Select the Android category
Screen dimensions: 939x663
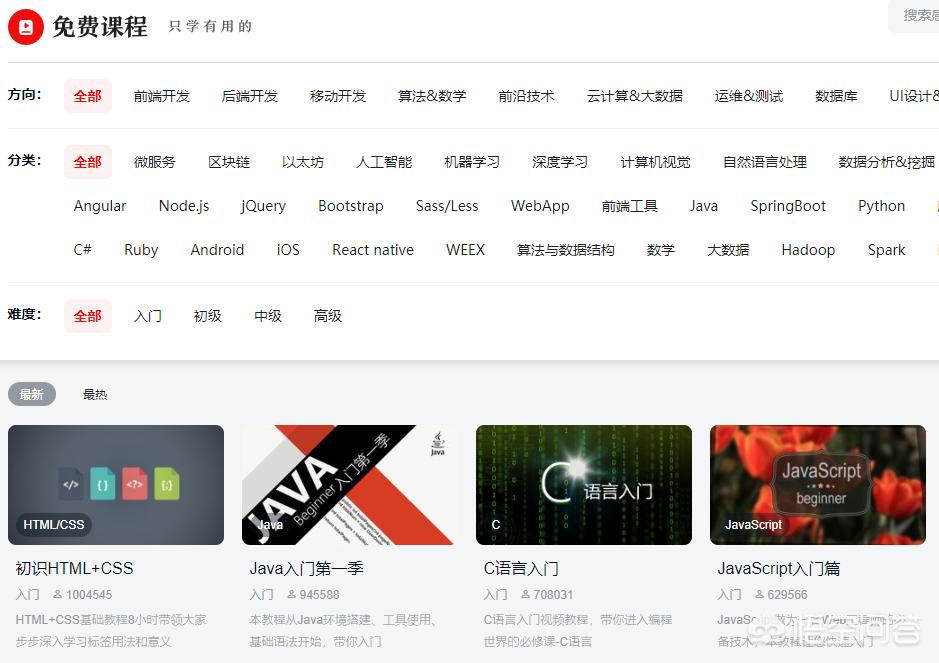coord(217,250)
